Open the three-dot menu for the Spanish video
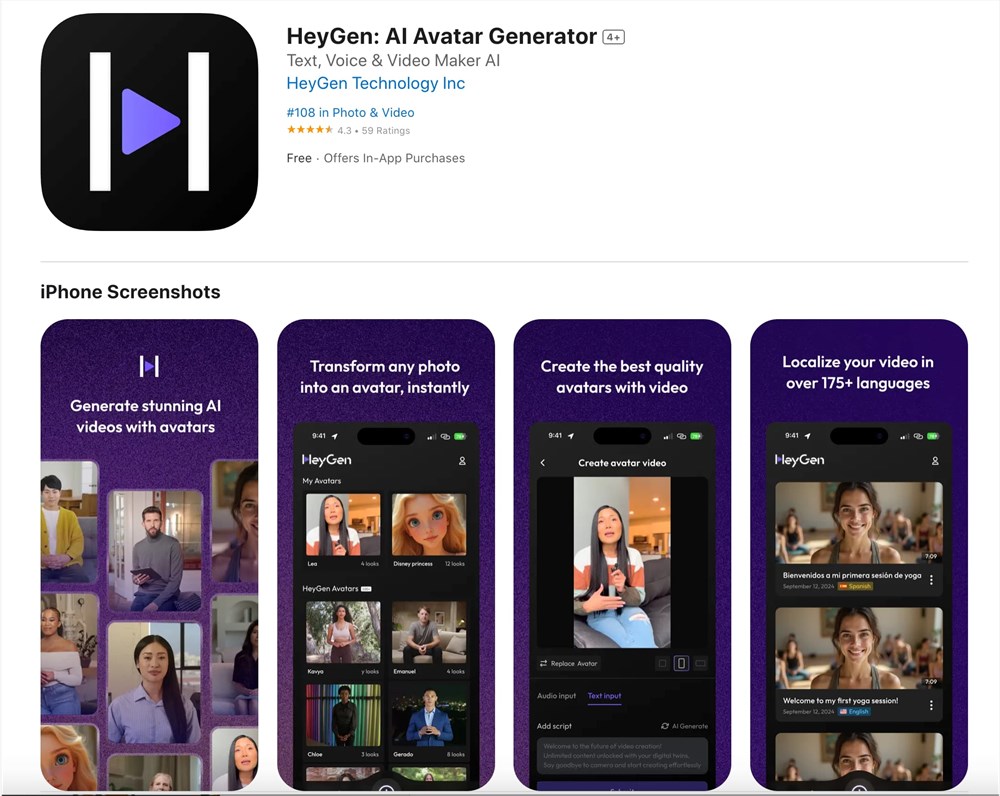Screen dimensions: 1000x796 [931, 580]
